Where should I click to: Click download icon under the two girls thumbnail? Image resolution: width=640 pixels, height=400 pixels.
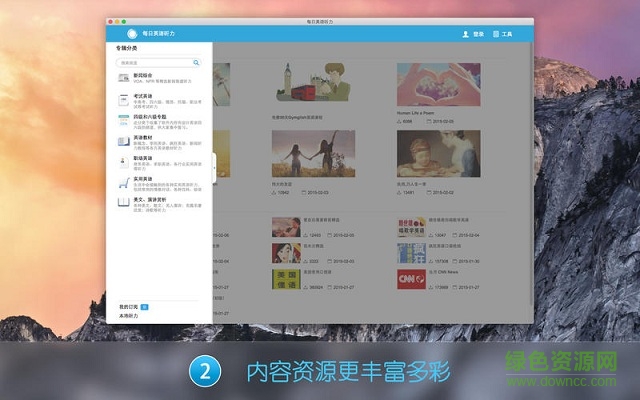pos(274,192)
